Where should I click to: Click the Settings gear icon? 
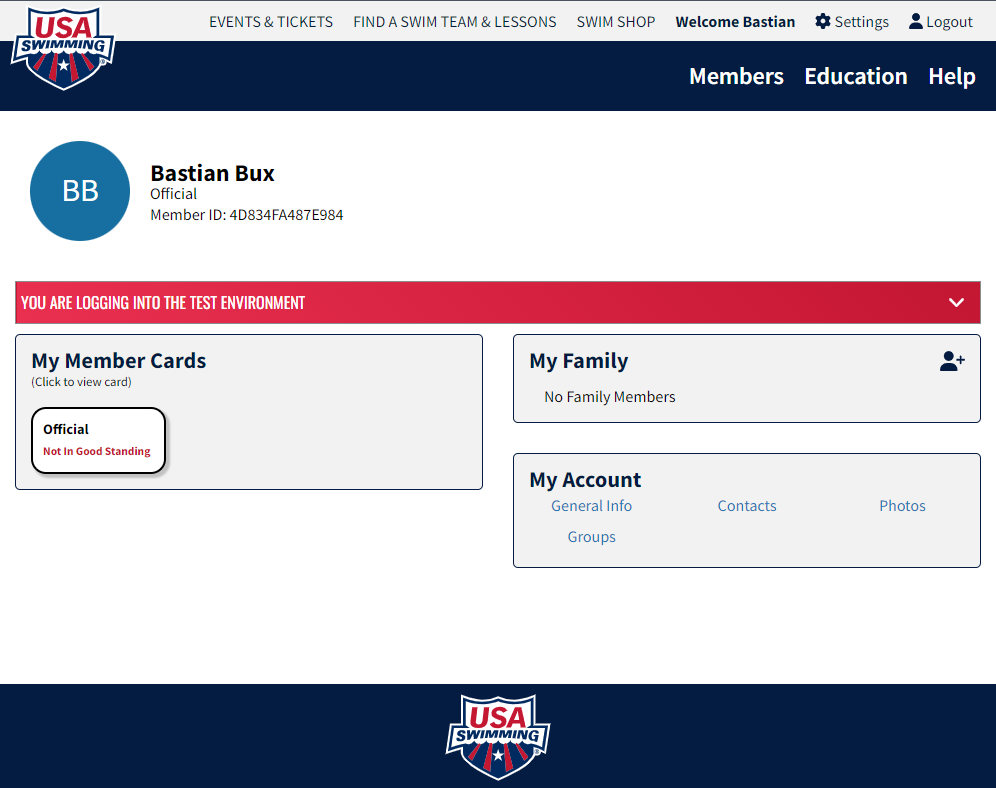(x=823, y=22)
